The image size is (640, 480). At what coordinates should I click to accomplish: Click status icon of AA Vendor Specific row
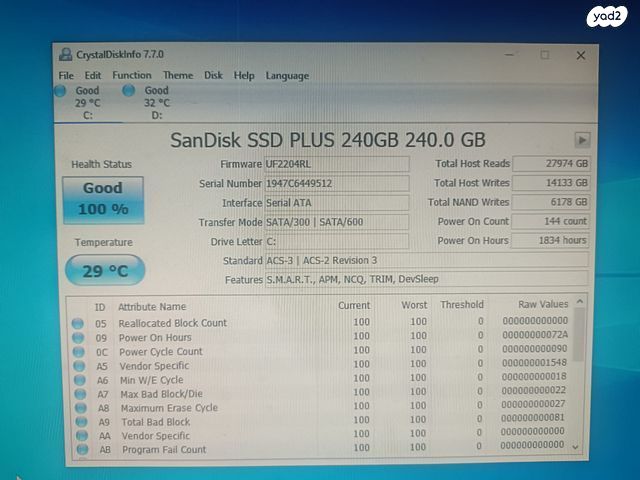pos(82,436)
